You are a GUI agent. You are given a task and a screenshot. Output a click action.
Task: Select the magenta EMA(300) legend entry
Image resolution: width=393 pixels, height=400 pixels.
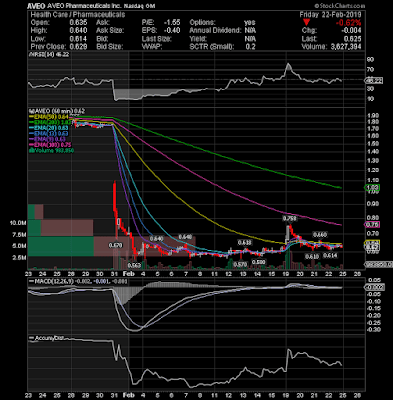tap(50, 145)
